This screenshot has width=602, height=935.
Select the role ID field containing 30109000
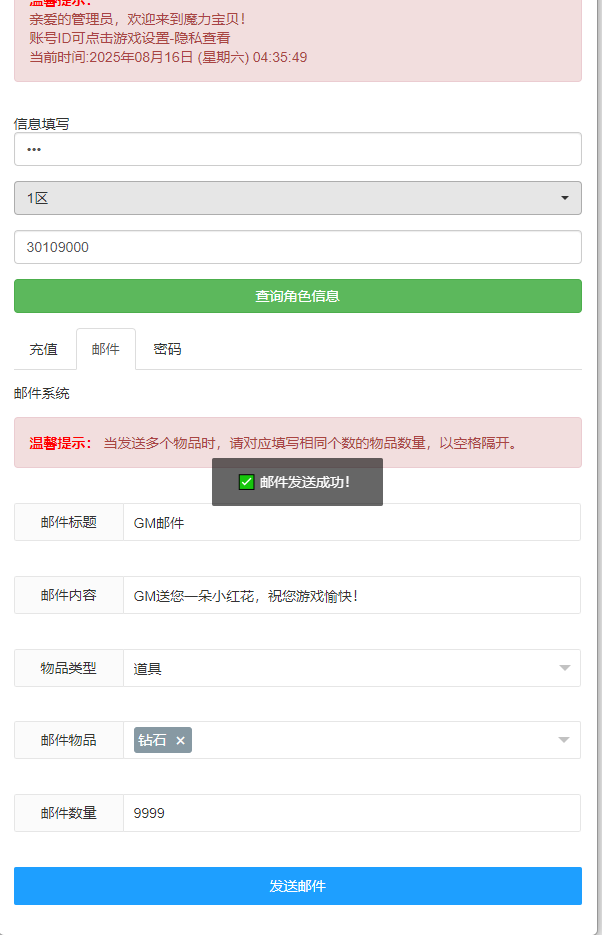pyautogui.click(x=296, y=246)
